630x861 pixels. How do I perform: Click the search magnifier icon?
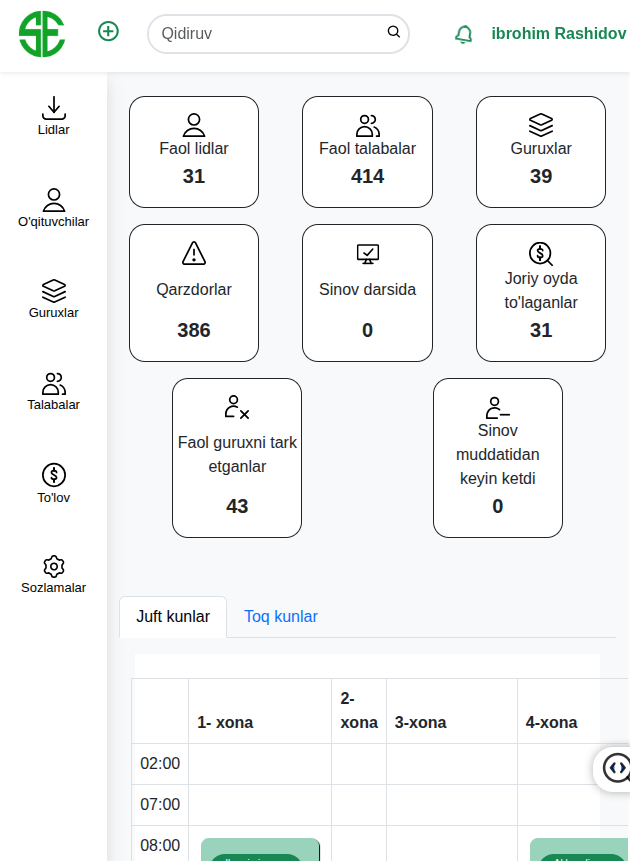point(394,32)
